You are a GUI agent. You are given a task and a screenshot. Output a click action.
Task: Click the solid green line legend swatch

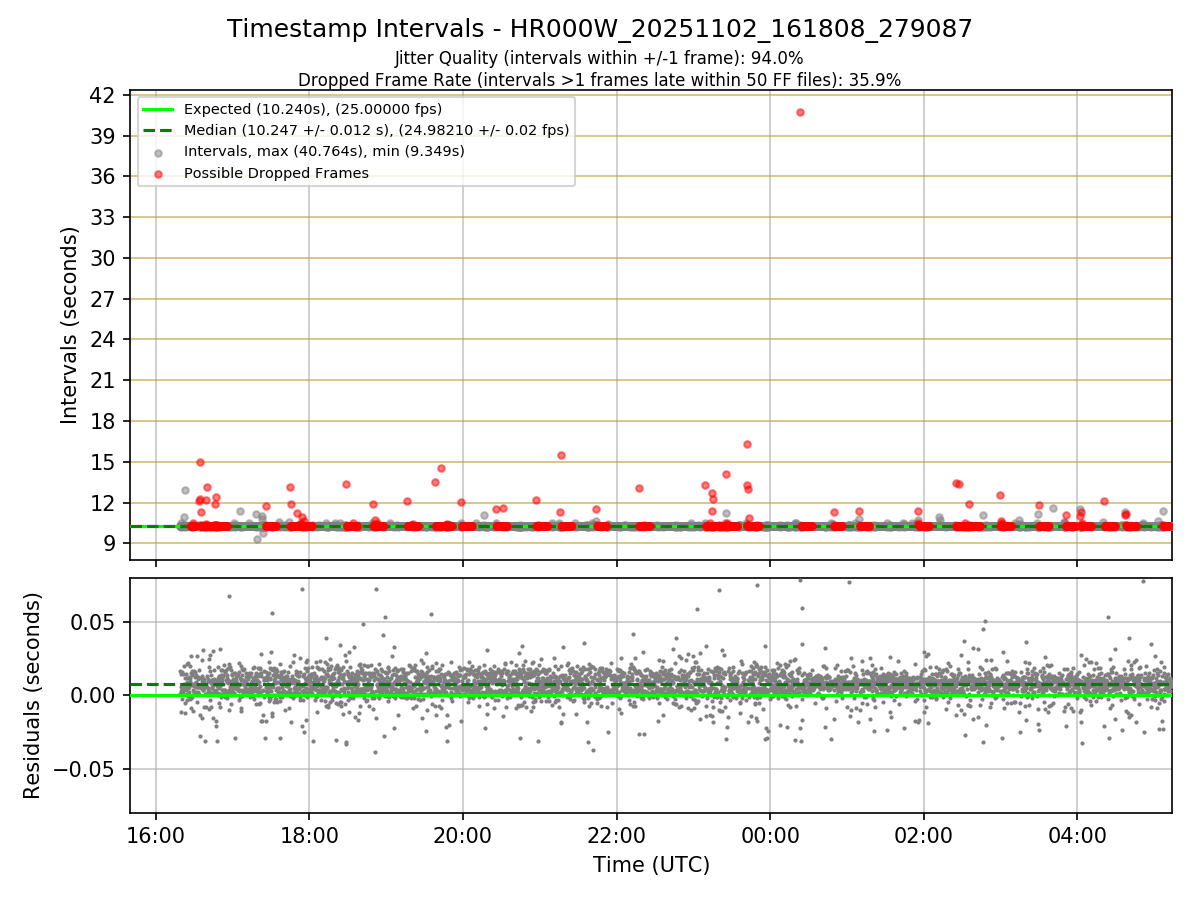[158, 109]
